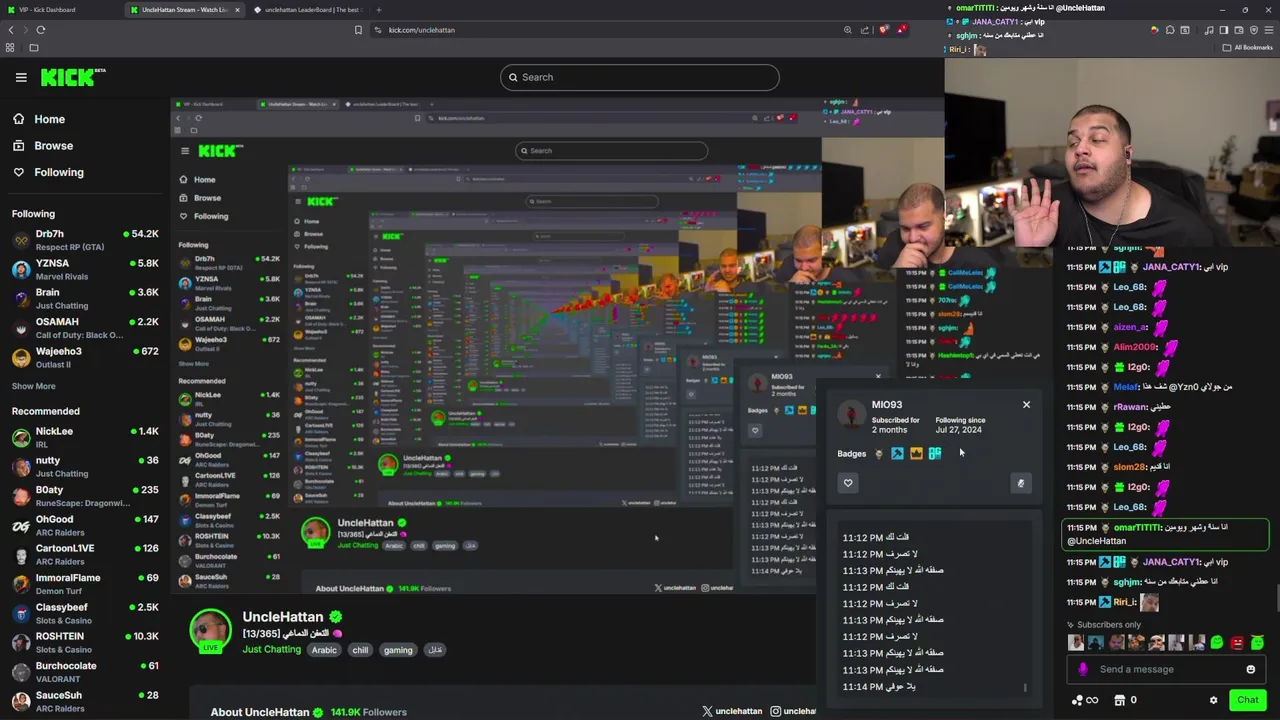Click Classybeef channel avatar
Image resolution: width=1280 pixels, height=720 pixels.
[21, 614]
